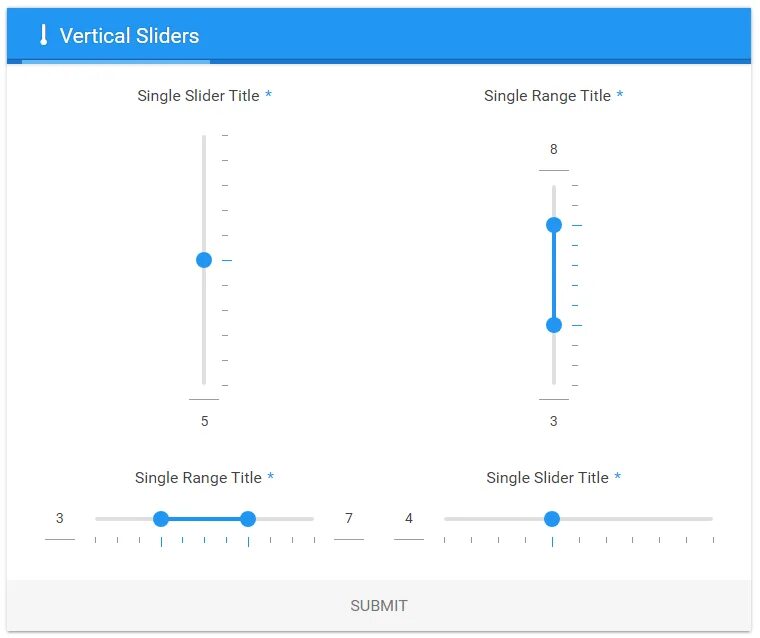Click the vertical range slider's upper handle

554,225
